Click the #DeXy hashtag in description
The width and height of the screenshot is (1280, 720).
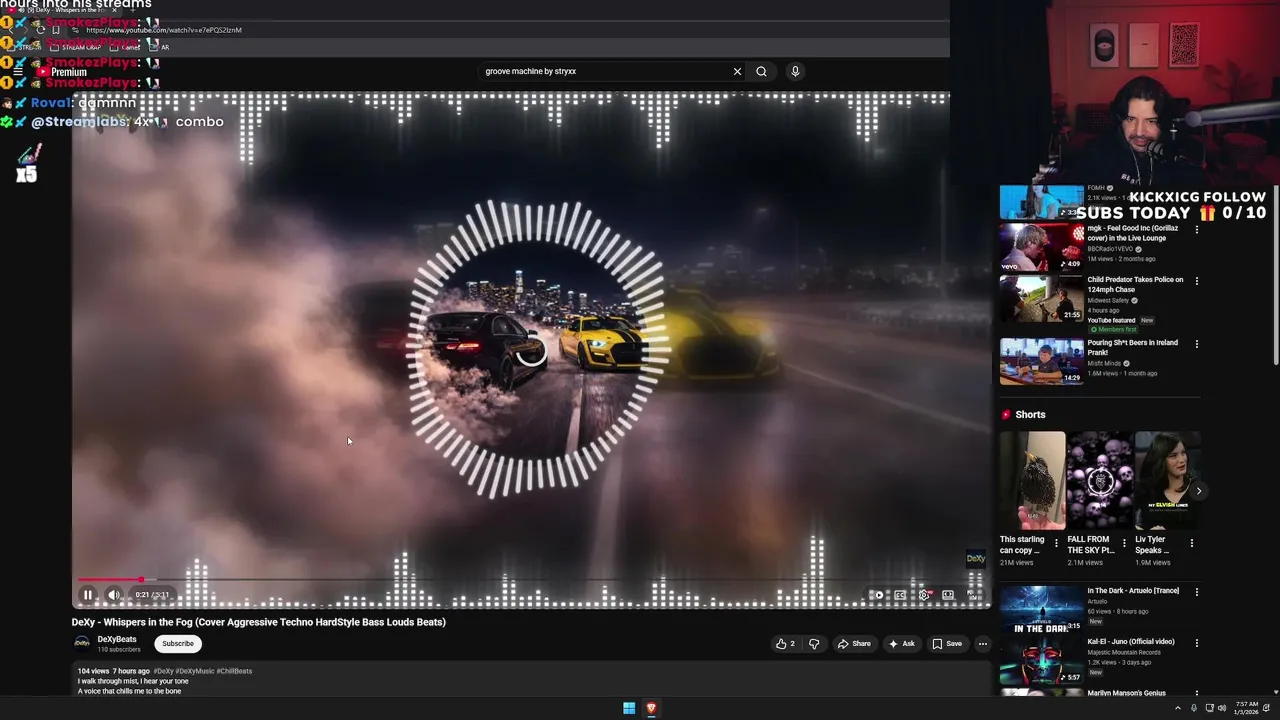click(163, 671)
